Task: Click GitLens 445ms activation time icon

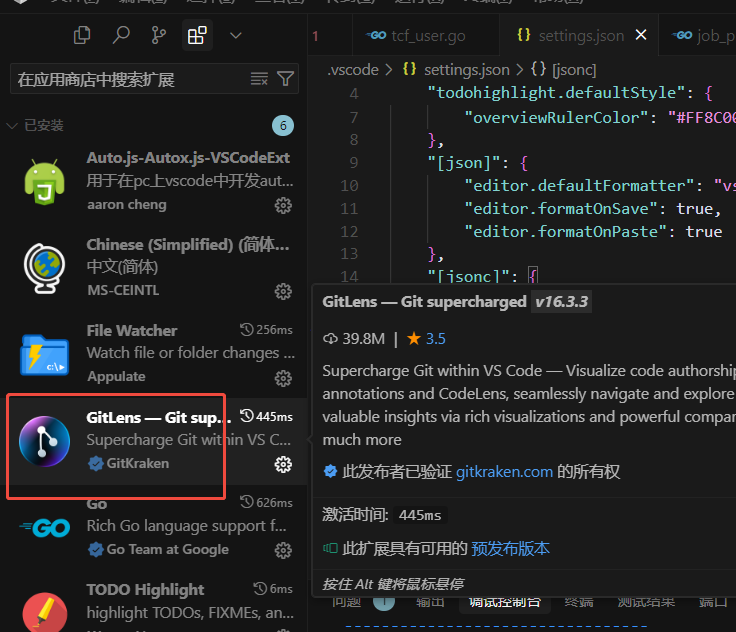Action: 247,416
